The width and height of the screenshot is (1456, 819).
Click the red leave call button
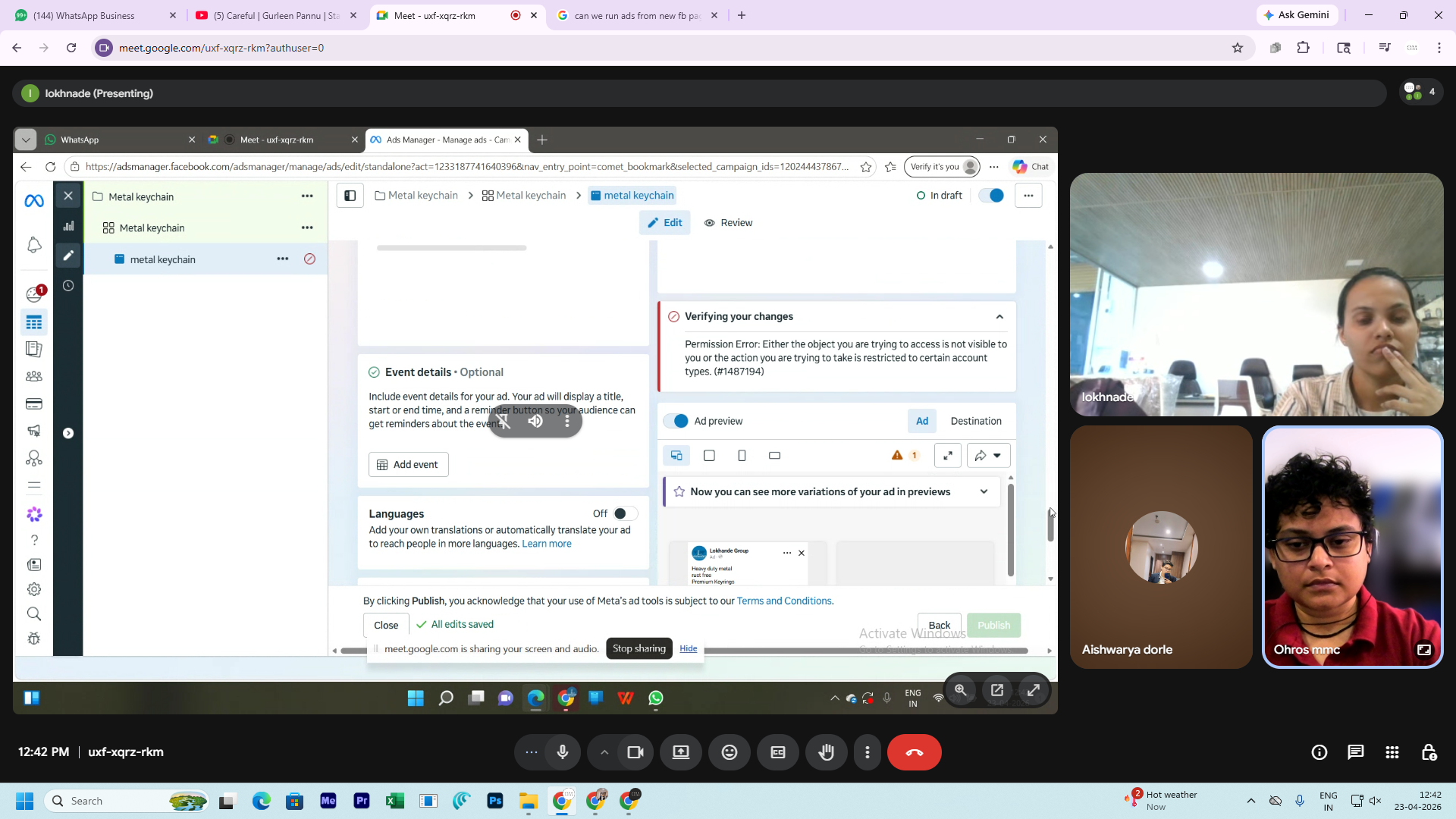click(914, 752)
